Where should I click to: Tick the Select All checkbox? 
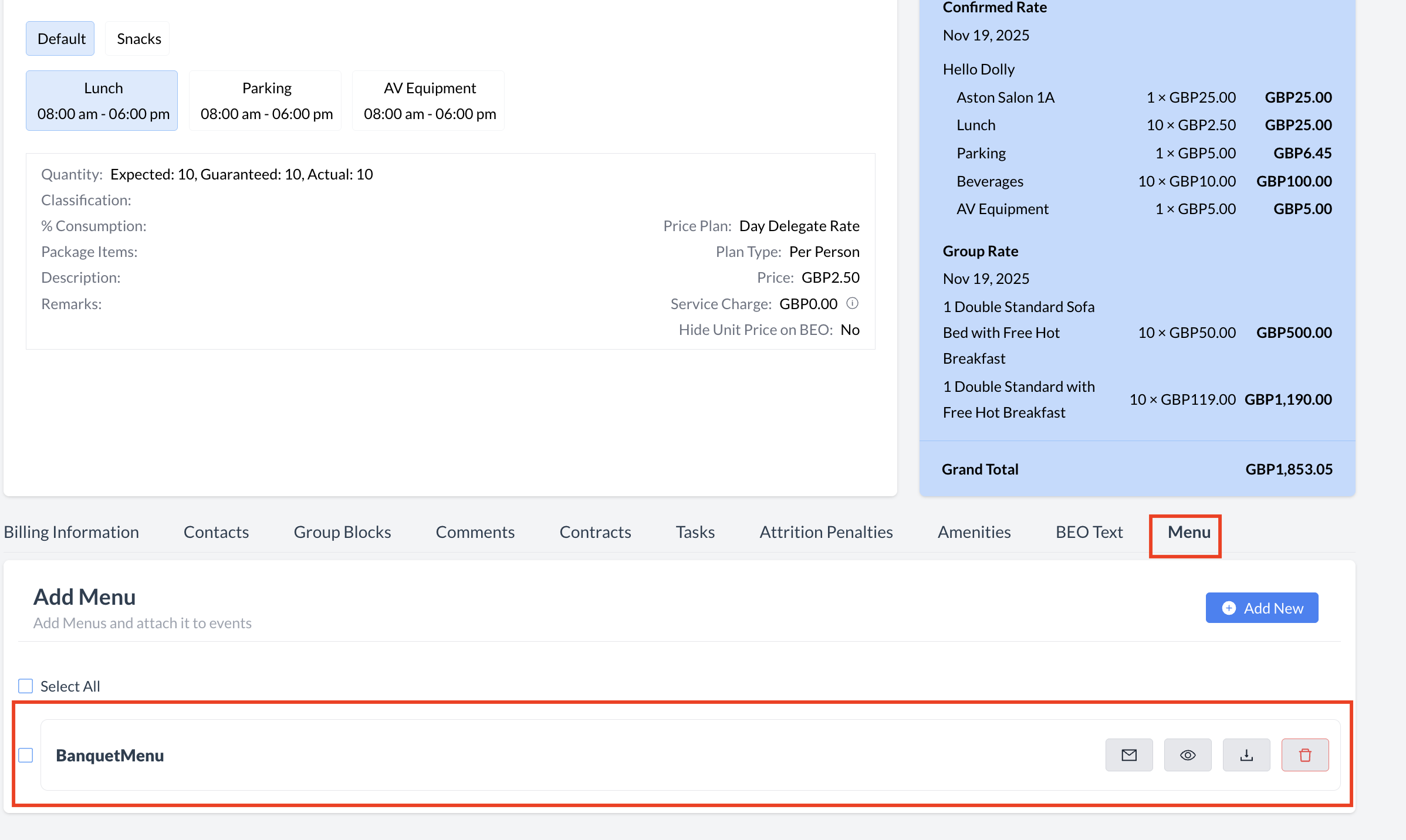[26, 686]
